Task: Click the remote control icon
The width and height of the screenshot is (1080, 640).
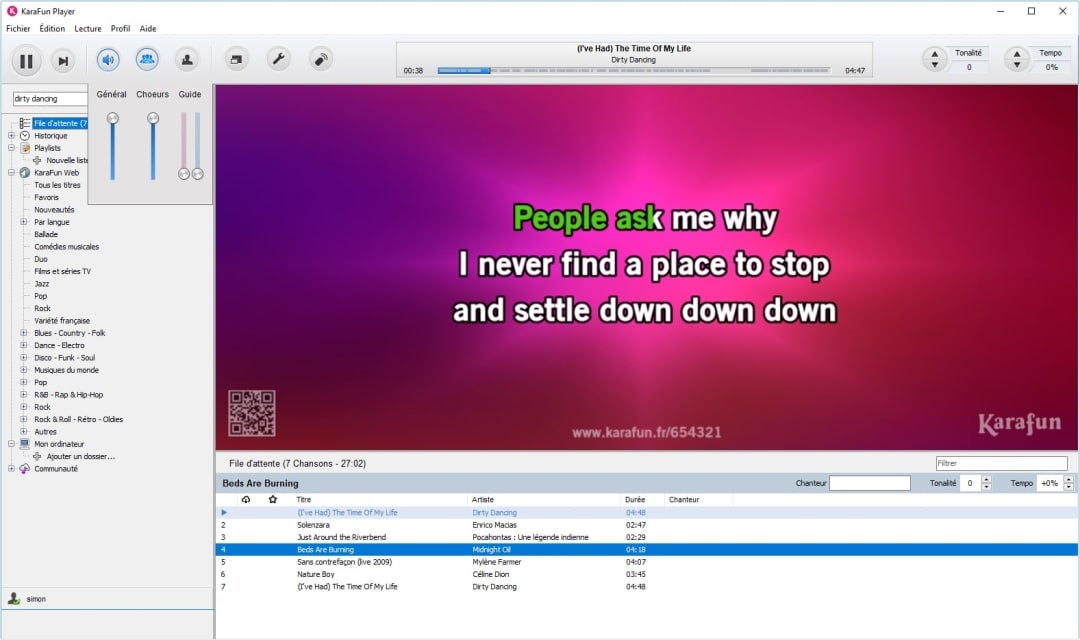Action: pos(321,59)
